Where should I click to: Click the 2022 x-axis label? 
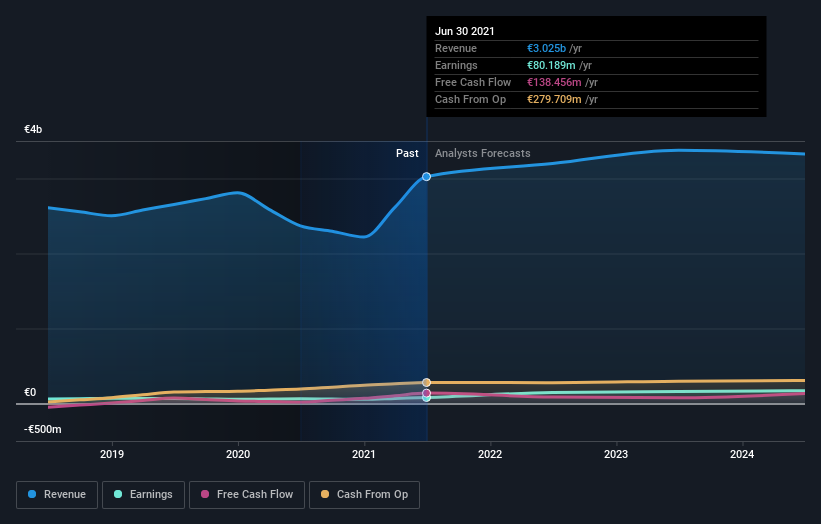pyautogui.click(x=490, y=454)
